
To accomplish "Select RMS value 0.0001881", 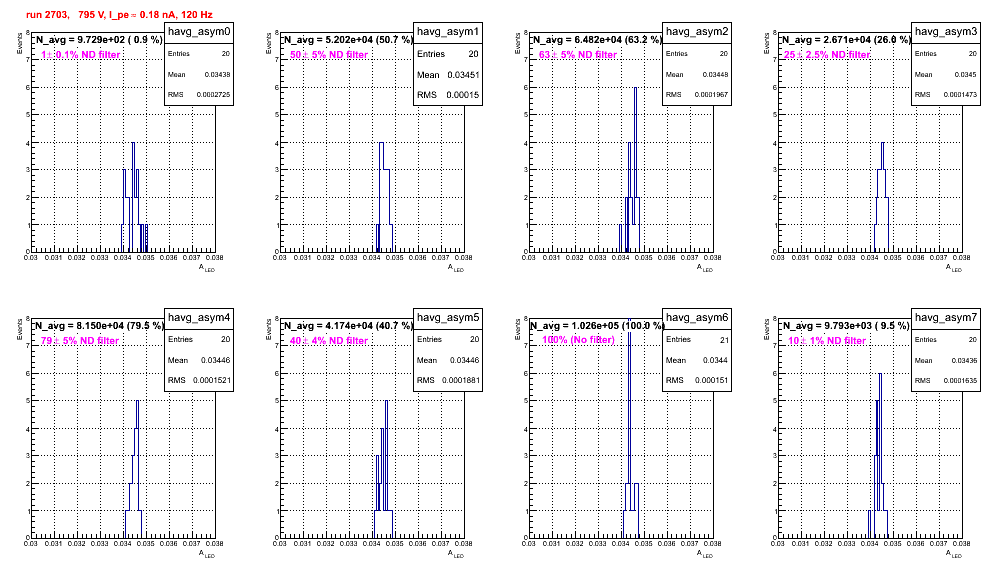I will [461, 380].
